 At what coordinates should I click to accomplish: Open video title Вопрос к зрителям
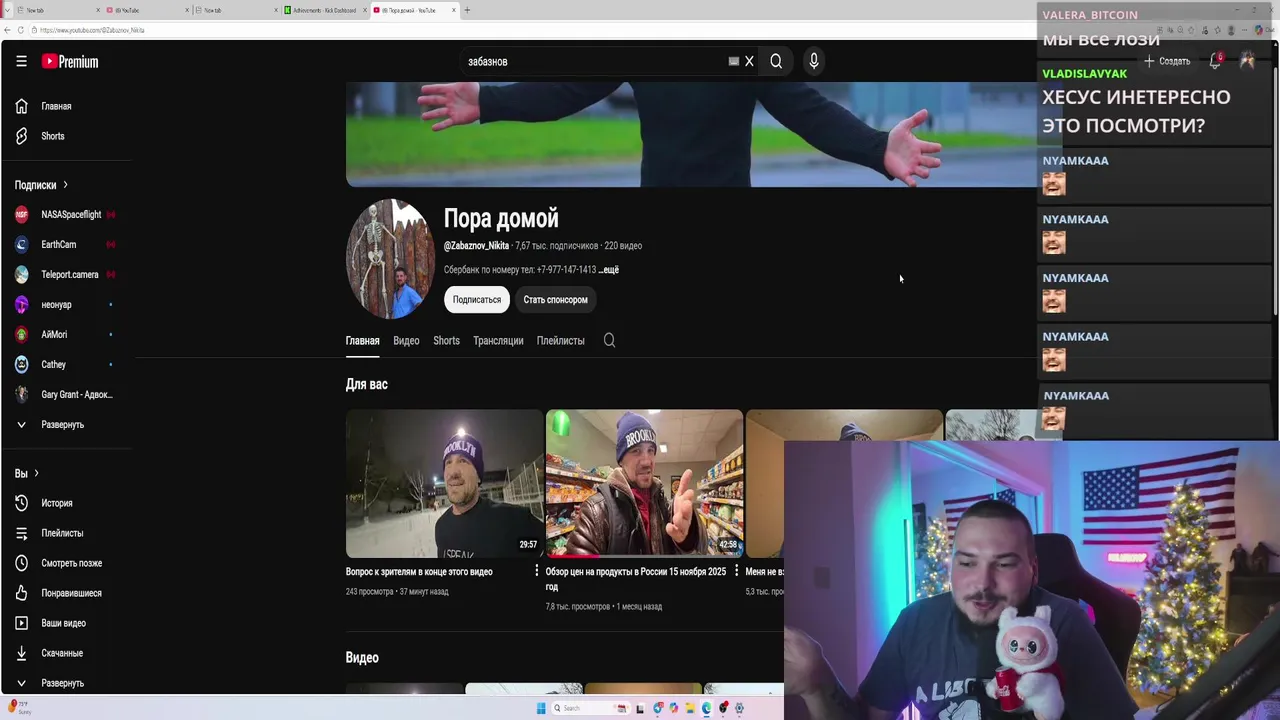419,572
